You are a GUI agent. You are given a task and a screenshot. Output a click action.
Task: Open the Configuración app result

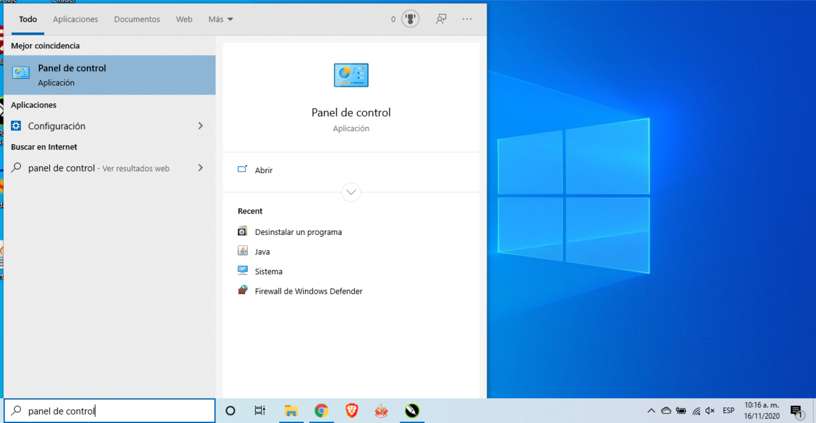tap(110, 126)
